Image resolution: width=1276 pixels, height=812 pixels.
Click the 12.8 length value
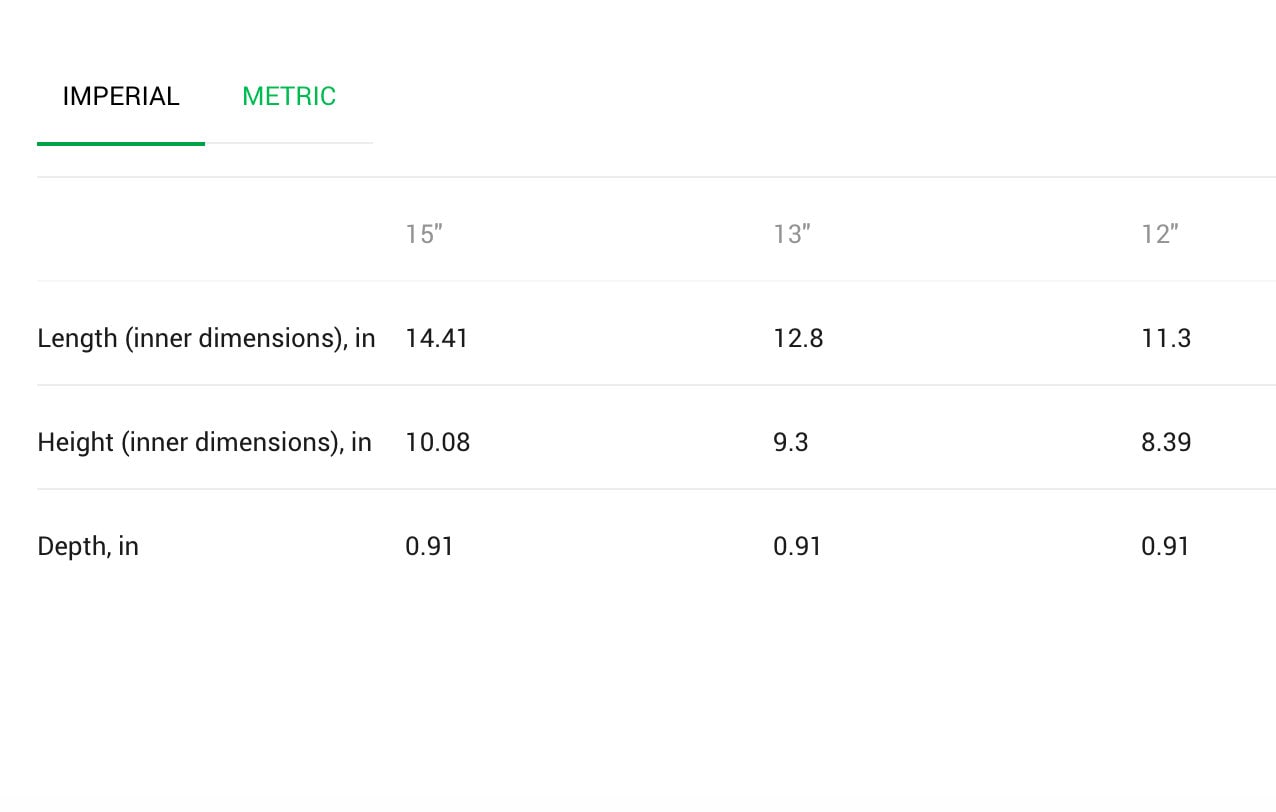click(x=798, y=338)
